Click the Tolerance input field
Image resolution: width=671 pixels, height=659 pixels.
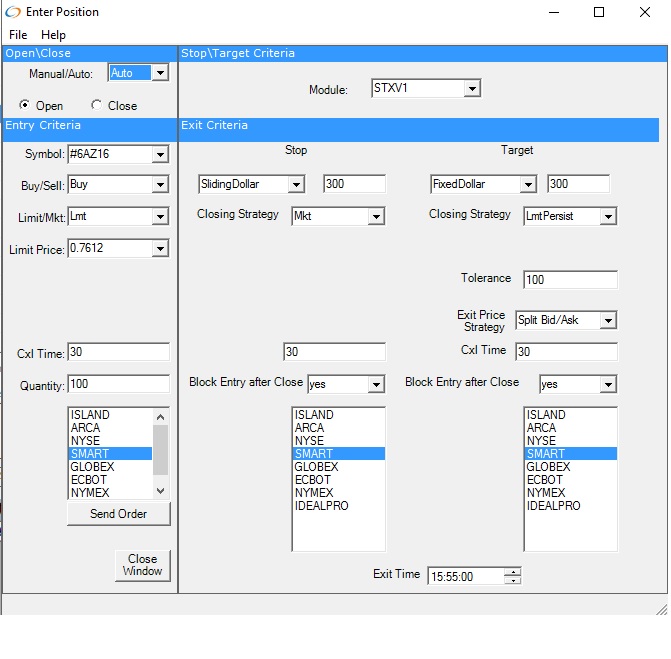(570, 280)
